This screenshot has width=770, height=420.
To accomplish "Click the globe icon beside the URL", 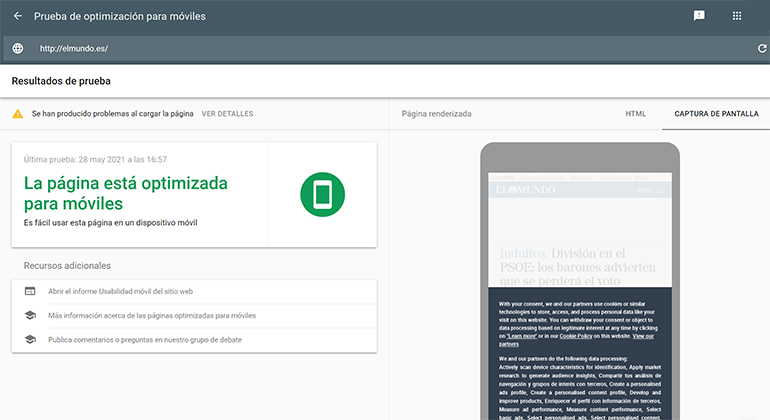I will point(18,48).
